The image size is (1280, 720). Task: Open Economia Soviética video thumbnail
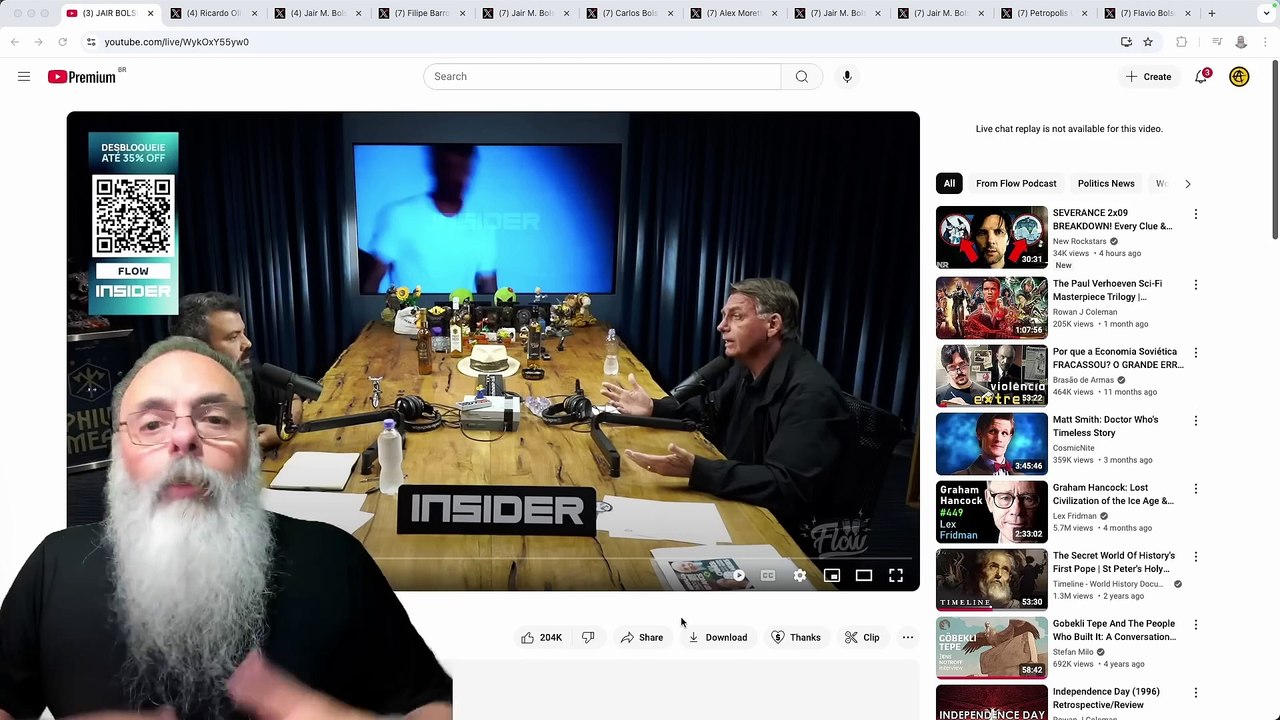point(991,376)
